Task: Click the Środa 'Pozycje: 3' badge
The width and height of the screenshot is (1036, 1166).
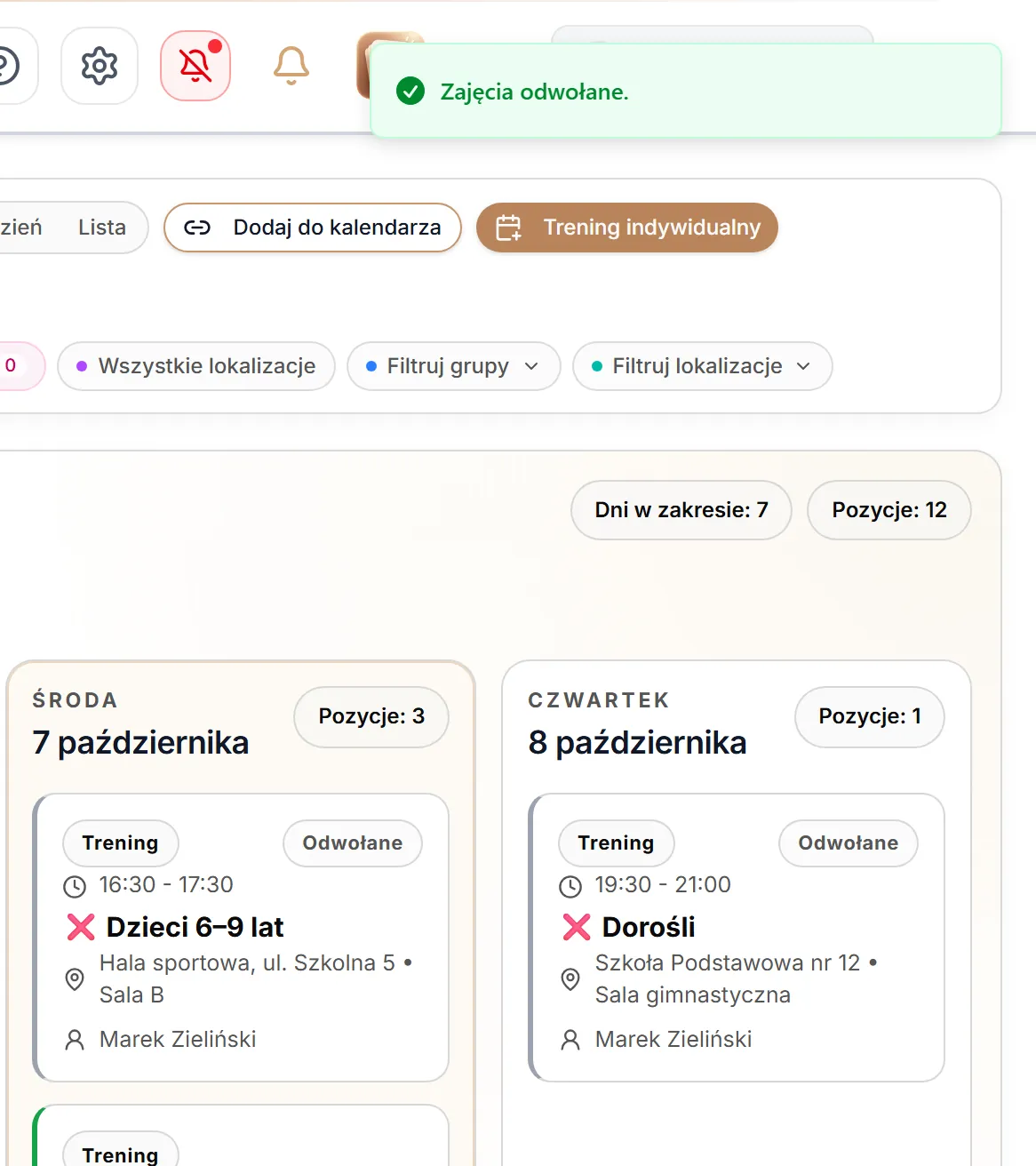Action: pos(371,716)
